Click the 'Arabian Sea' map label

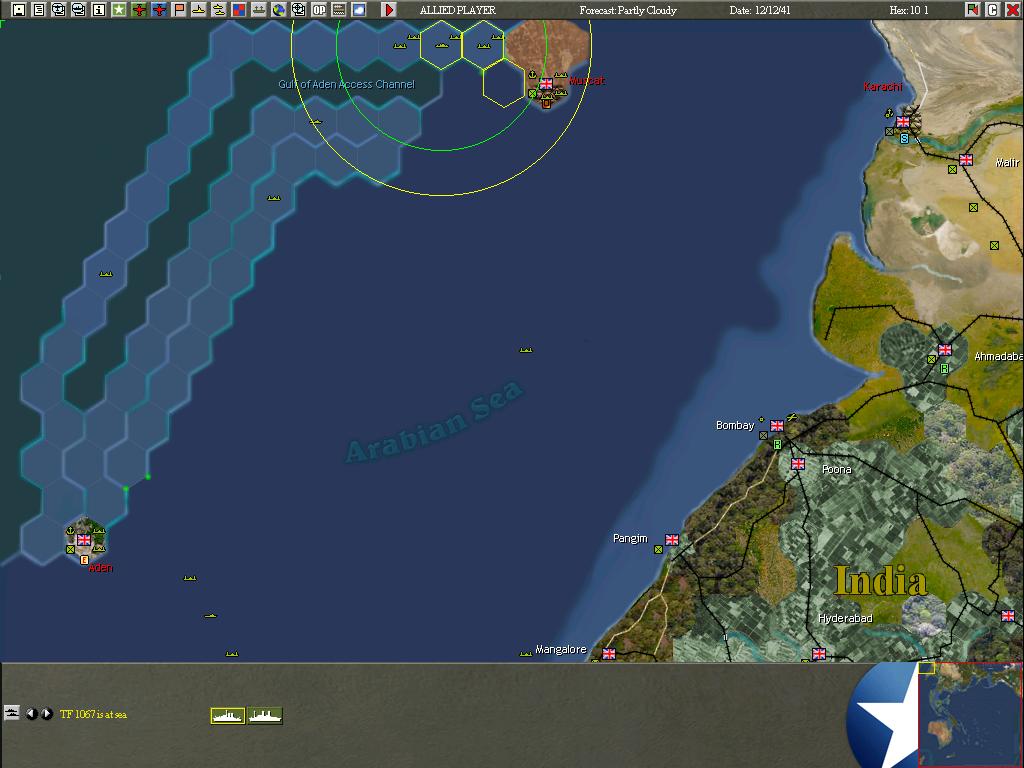click(x=434, y=422)
